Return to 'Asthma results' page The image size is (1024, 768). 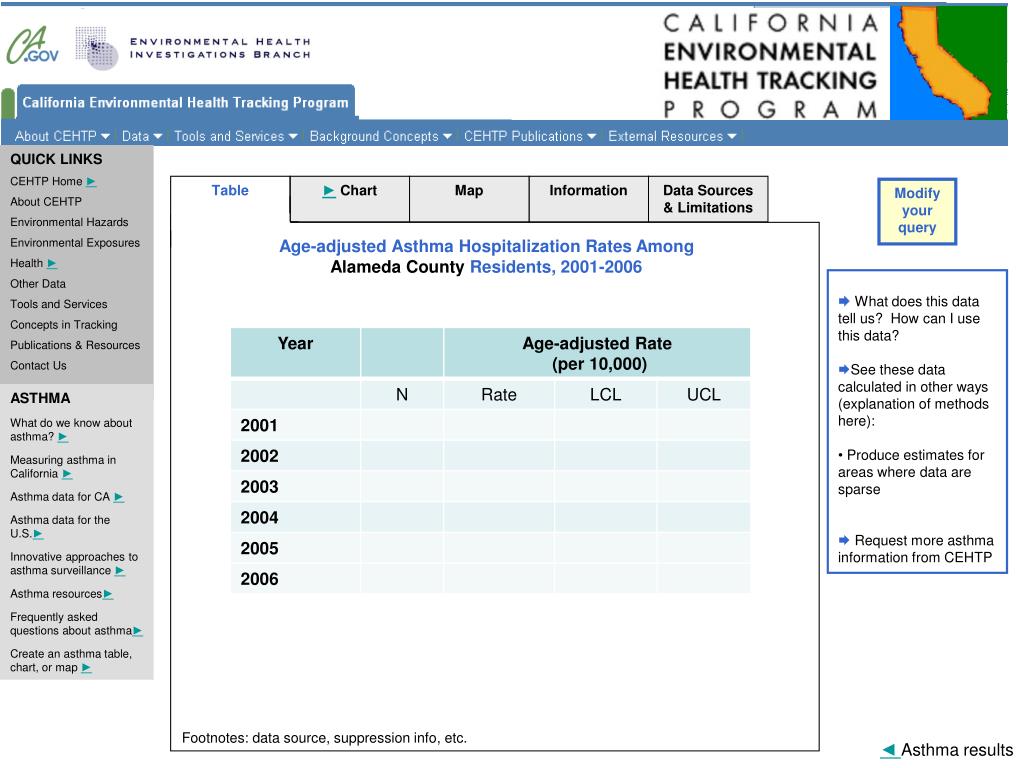[x=957, y=750]
